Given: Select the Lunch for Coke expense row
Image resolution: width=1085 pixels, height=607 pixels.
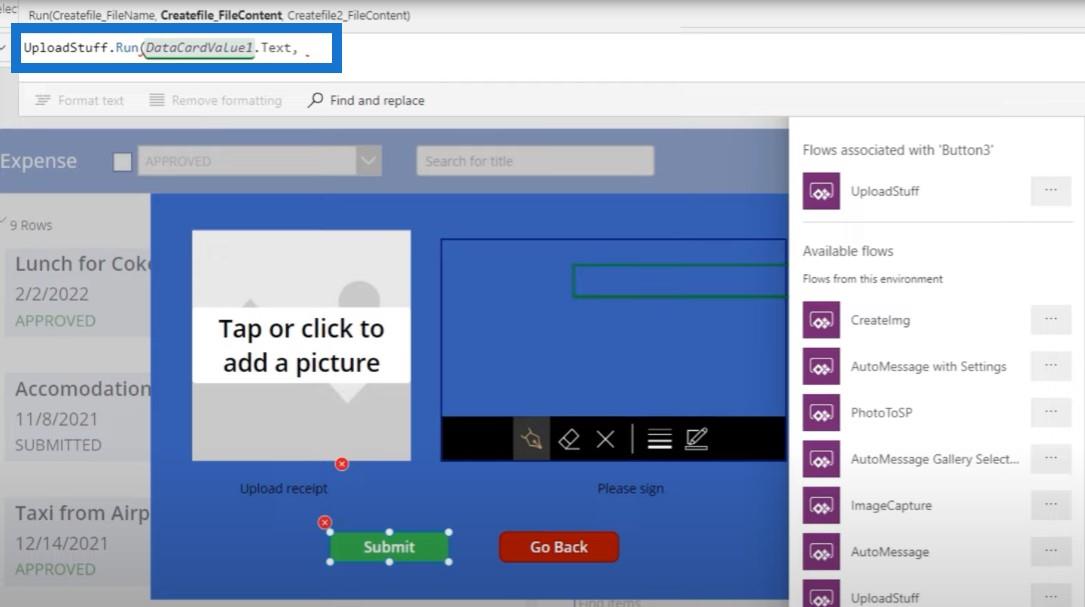Looking at the screenshot, I should pyautogui.click(x=78, y=292).
